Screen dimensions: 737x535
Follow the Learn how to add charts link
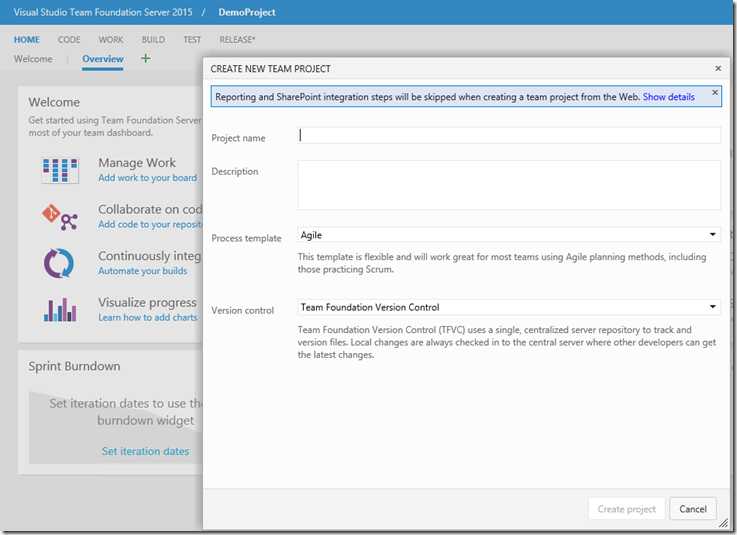(148, 318)
